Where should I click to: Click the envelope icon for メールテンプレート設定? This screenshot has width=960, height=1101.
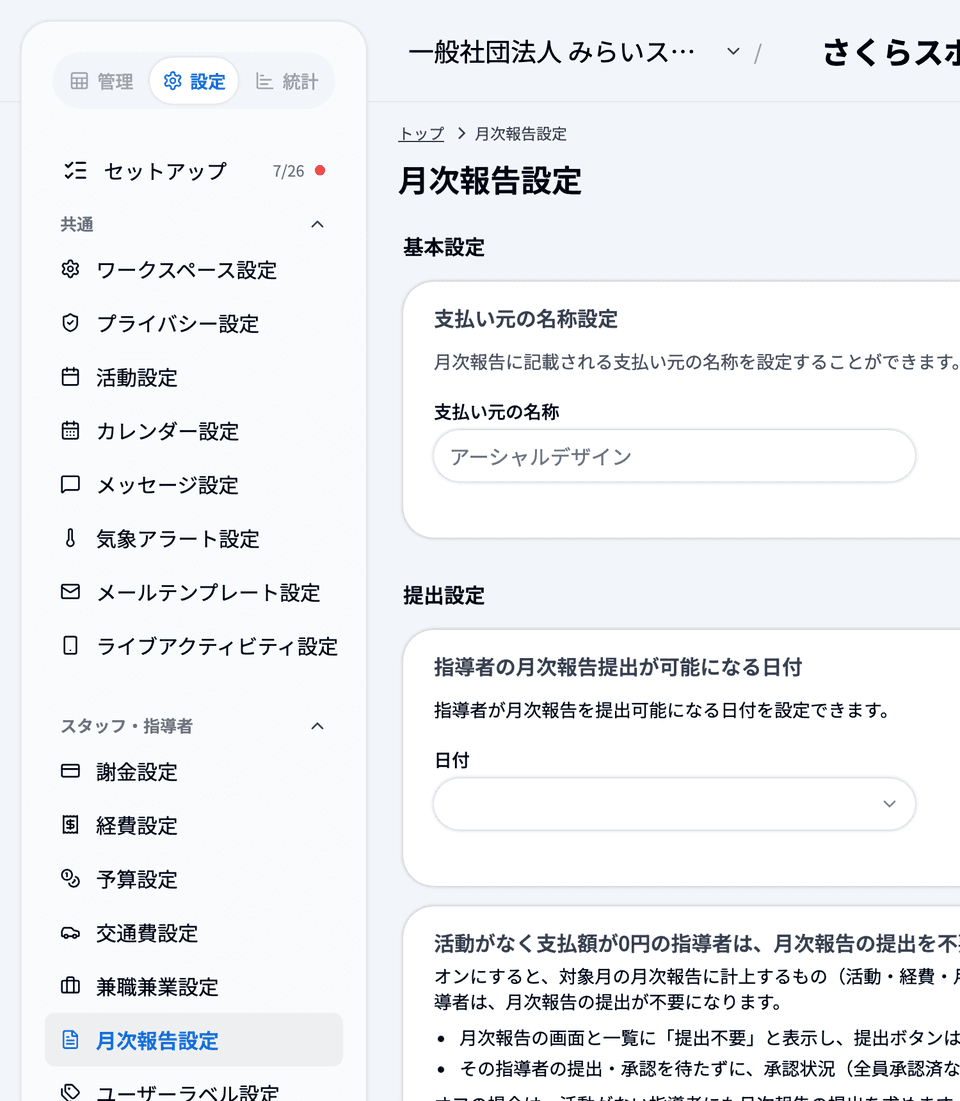tap(70, 592)
